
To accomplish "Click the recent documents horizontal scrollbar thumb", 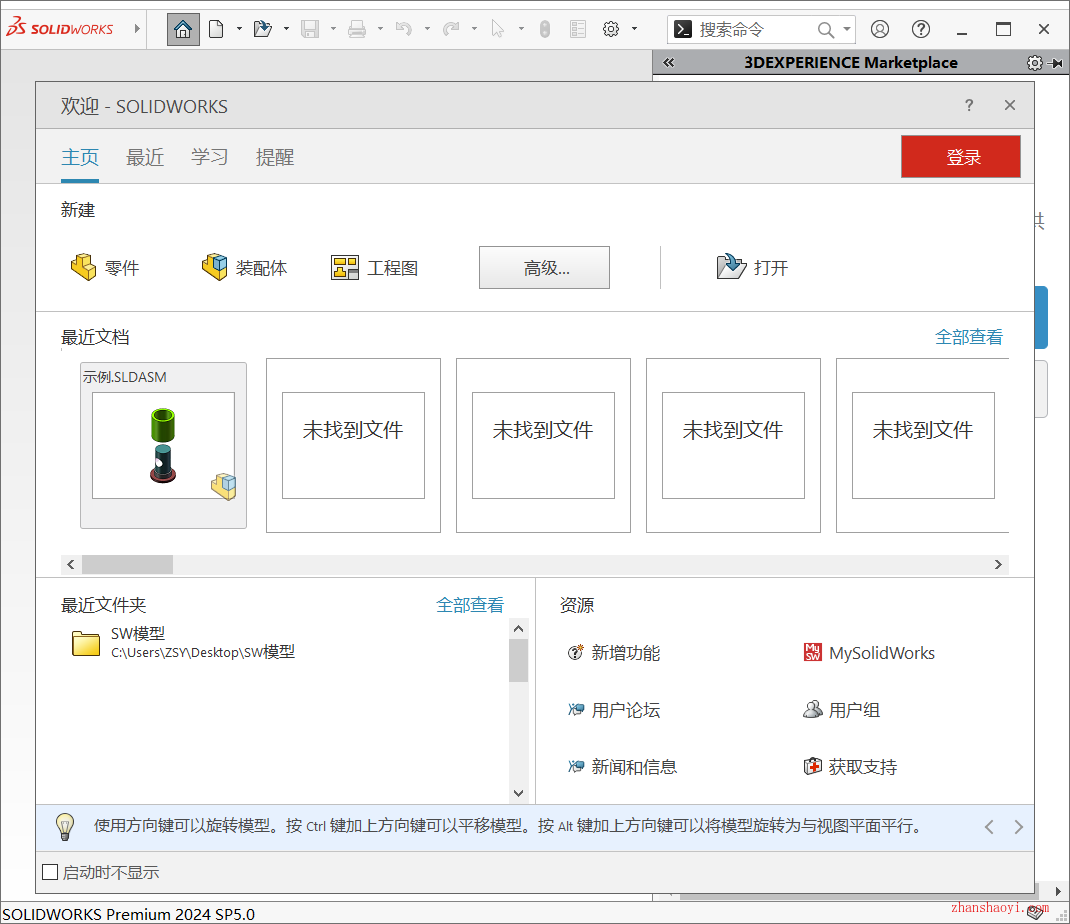I will 128,564.
